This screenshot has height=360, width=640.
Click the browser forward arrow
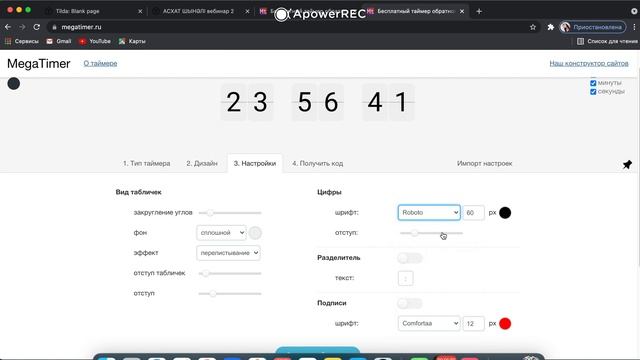click(22, 27)
